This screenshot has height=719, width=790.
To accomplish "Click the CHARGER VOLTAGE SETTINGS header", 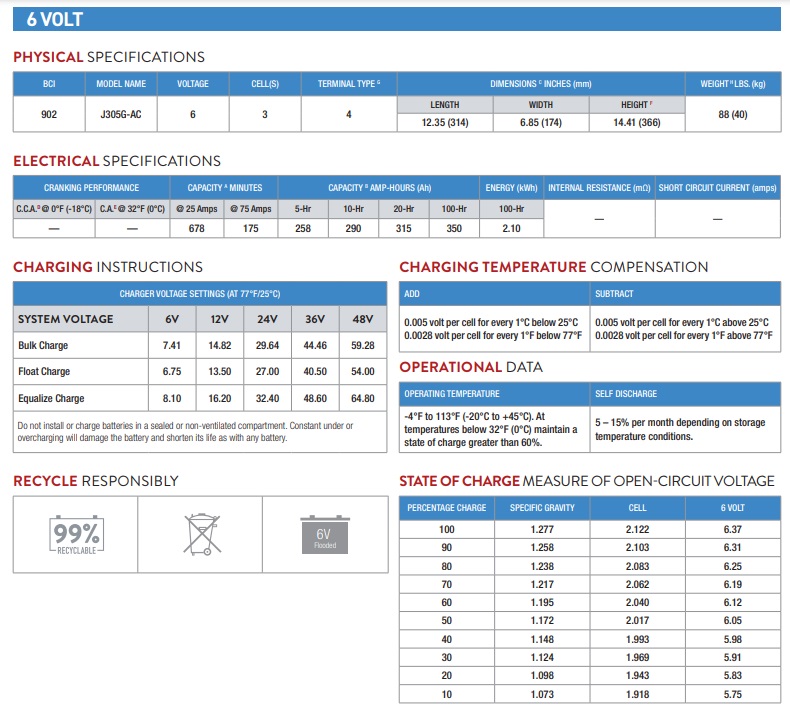I will 200,294.
